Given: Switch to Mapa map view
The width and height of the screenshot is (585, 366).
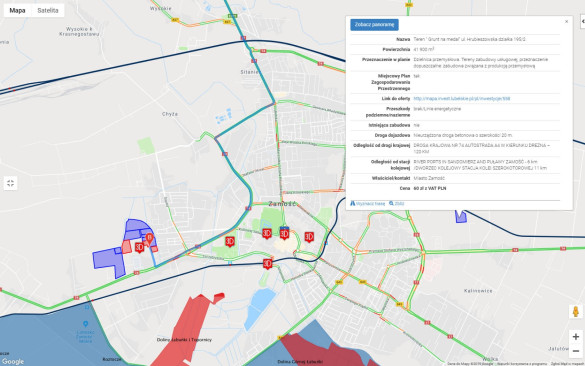Looking at the screenshot, I should tap(18, 10).
